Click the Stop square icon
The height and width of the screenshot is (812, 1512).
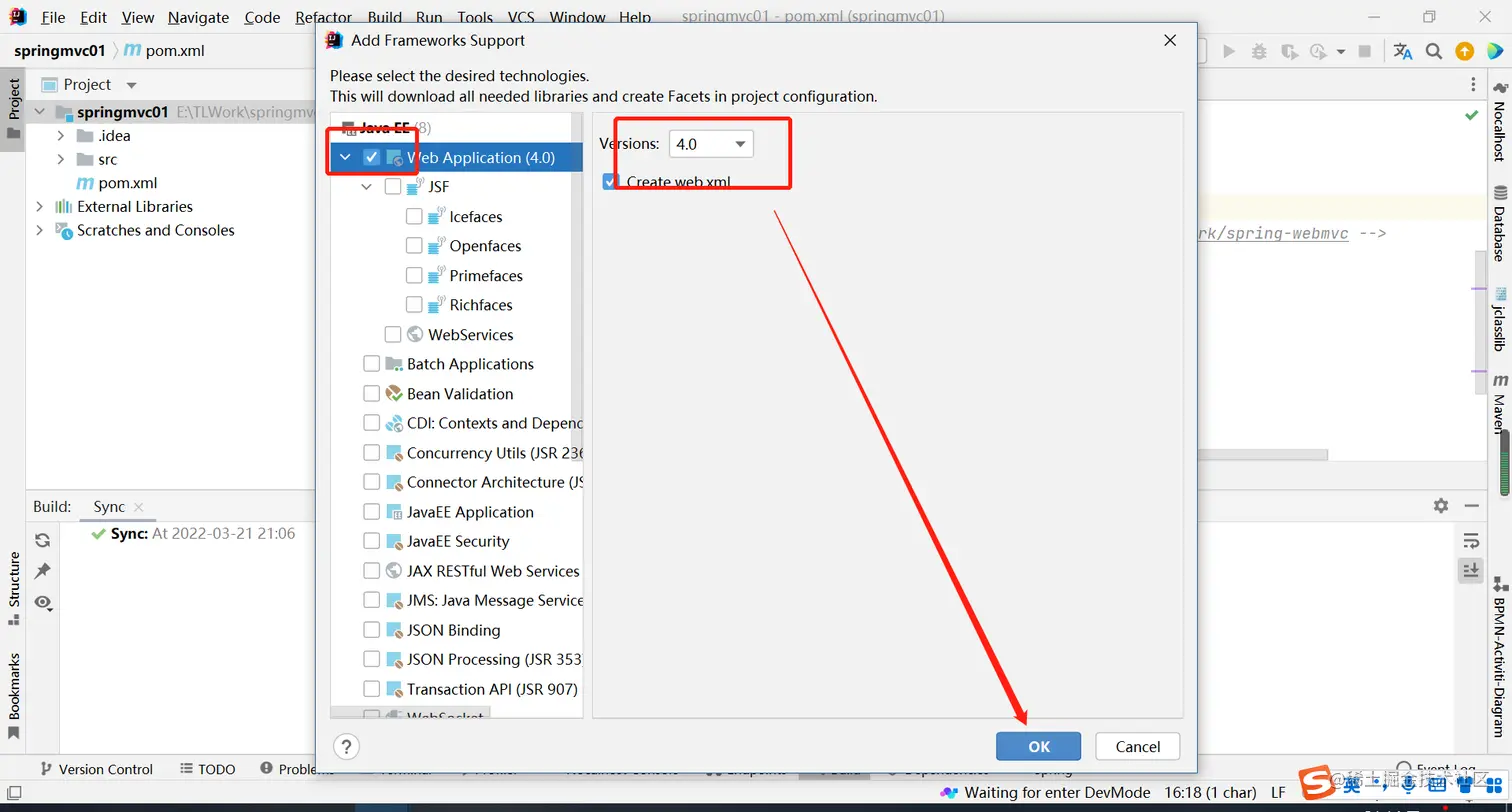point(1365,51)
